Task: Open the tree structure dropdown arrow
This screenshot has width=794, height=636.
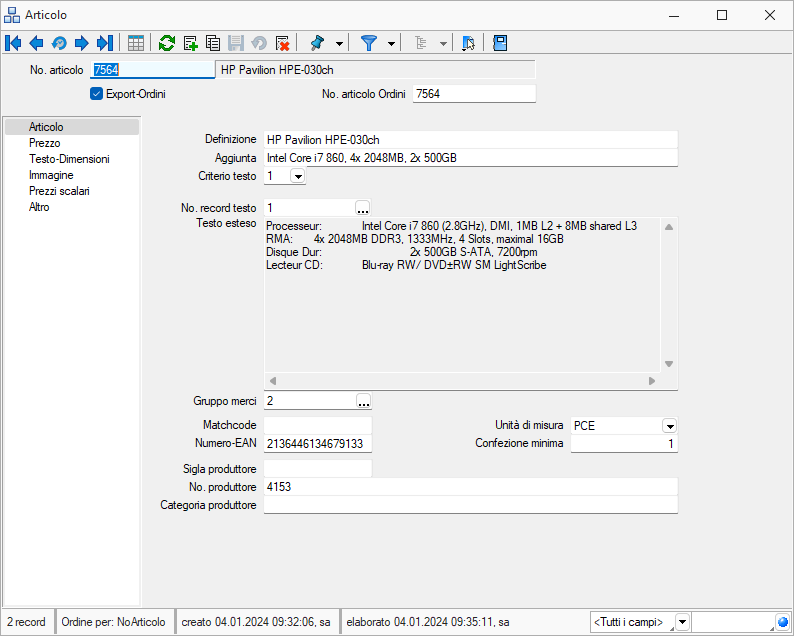Action: (x=443, y=44)
